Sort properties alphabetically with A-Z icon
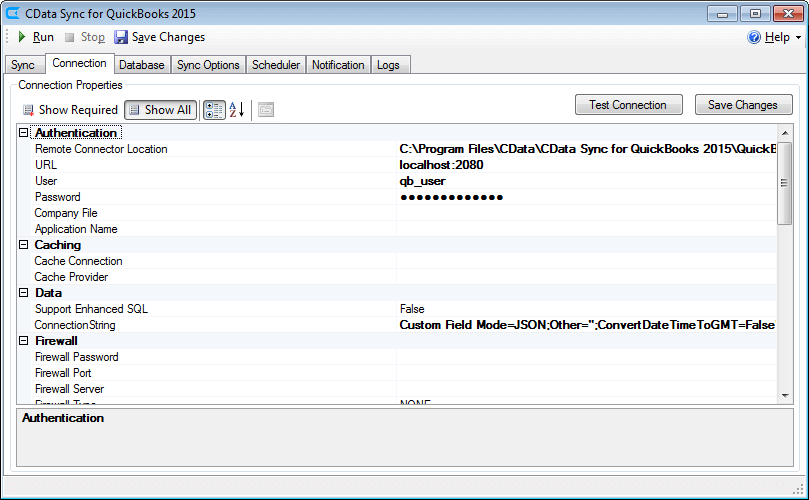809x500 pixels. click(237, 110)
